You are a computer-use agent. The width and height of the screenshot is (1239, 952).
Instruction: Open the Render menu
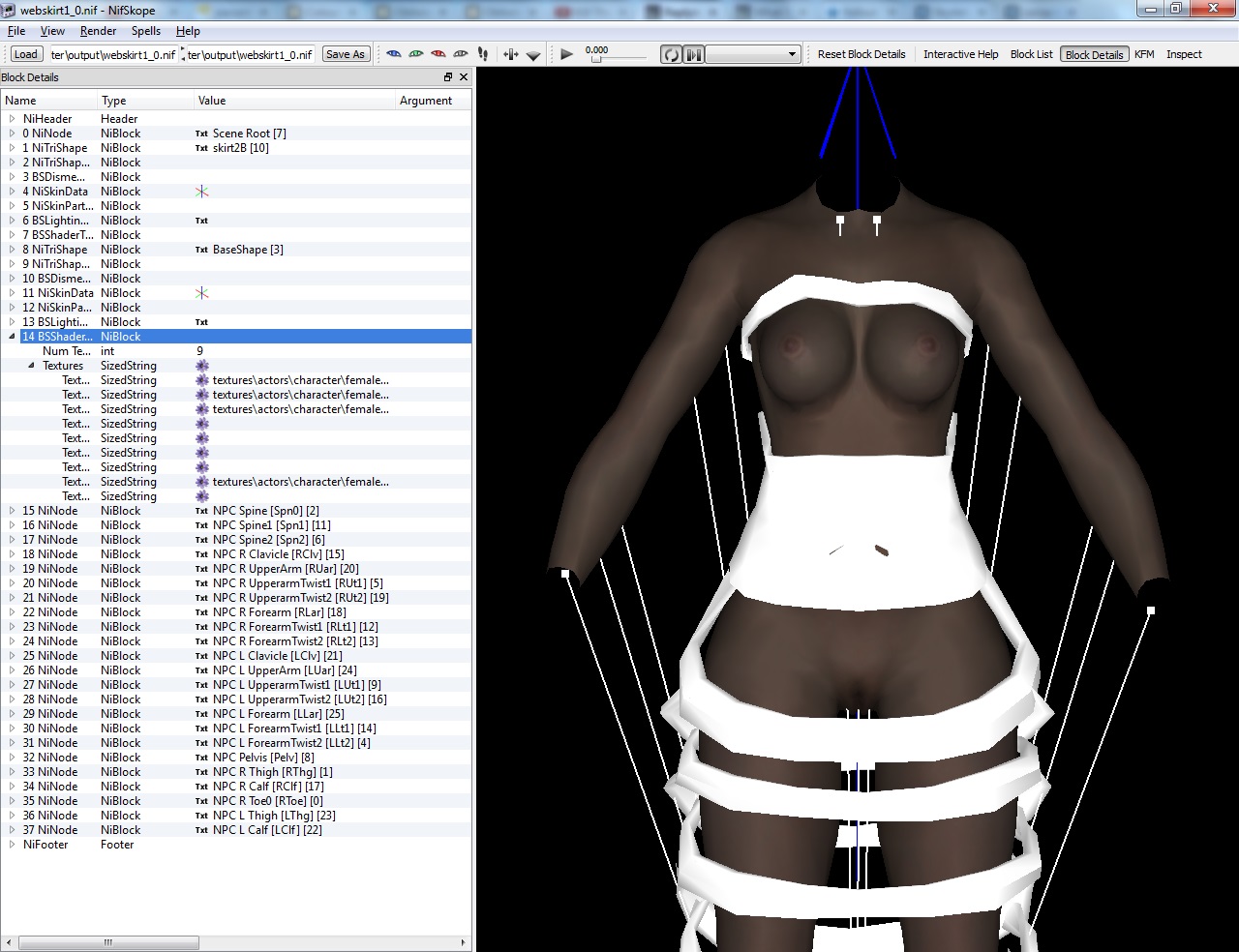pos(98,31)
